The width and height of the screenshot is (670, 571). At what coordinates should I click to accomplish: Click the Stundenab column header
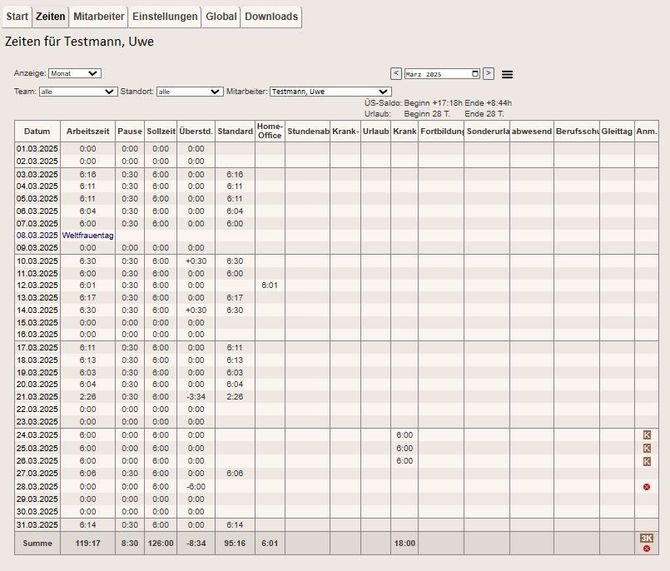[x=308, y=131]
